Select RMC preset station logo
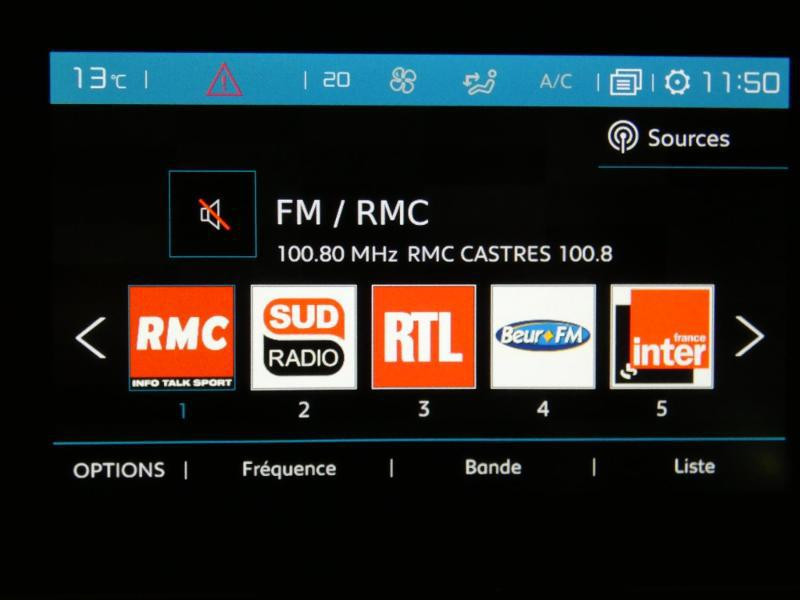Screen dimensions: 800x600 (x=182, y=338)
